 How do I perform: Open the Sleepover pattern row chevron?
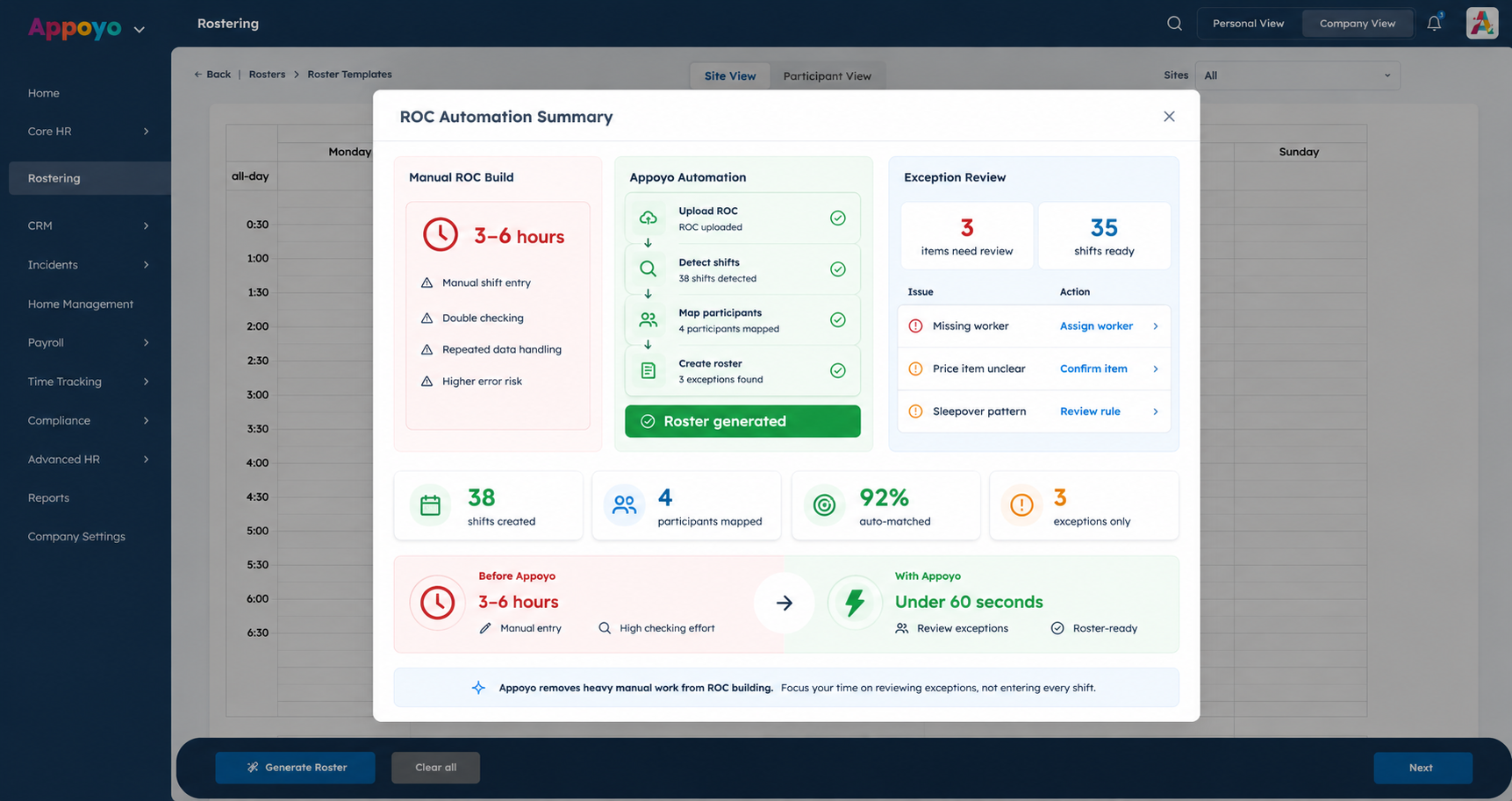[1156, 411]
